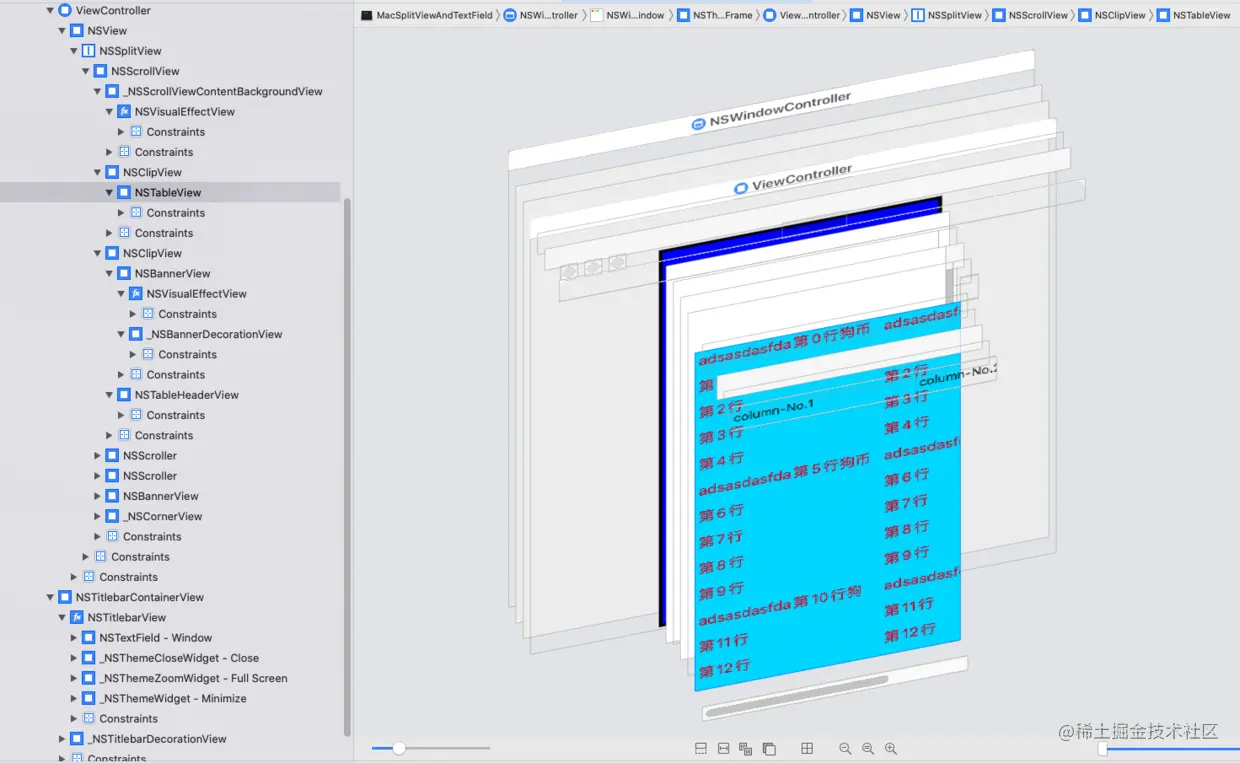Collapse the NSScrollView node in the outline

point(86,71)
